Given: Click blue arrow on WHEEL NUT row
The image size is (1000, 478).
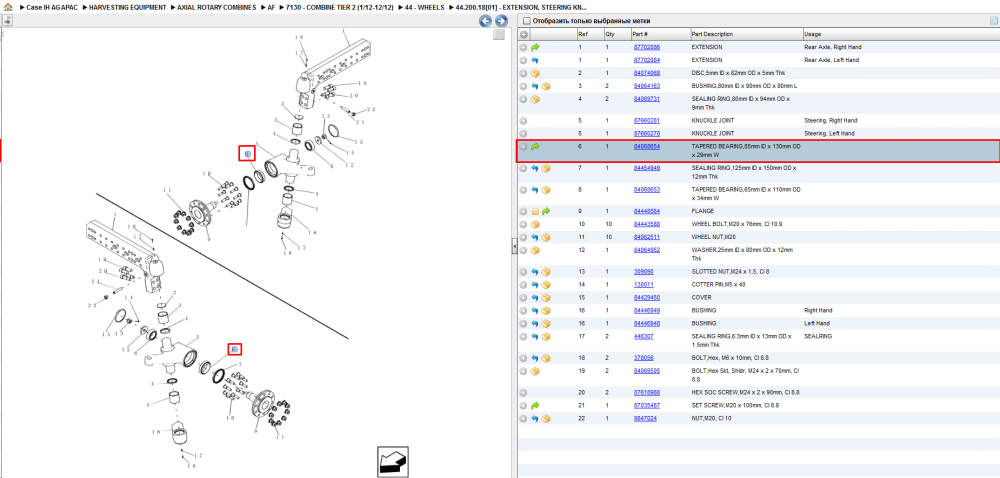Looking at the screenshot, I should pyautogui.click(x=535, y=237).
